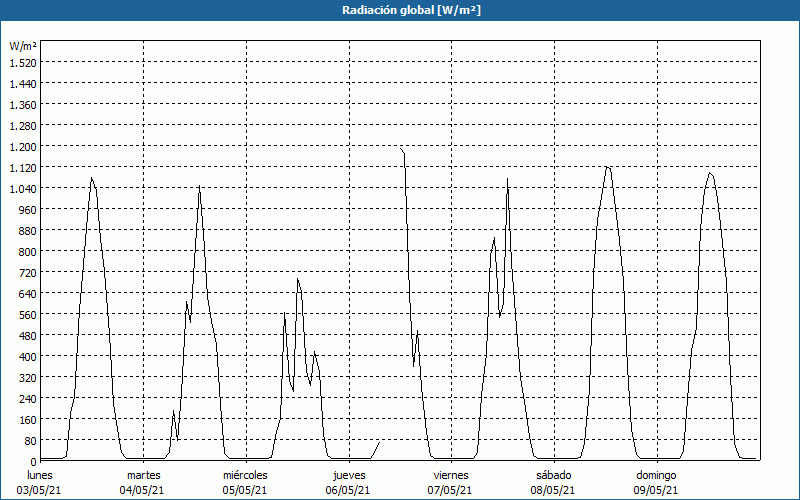Click the 480 y-axis value
The width and height of the screenshot is (800, 500).
[28, 336]
